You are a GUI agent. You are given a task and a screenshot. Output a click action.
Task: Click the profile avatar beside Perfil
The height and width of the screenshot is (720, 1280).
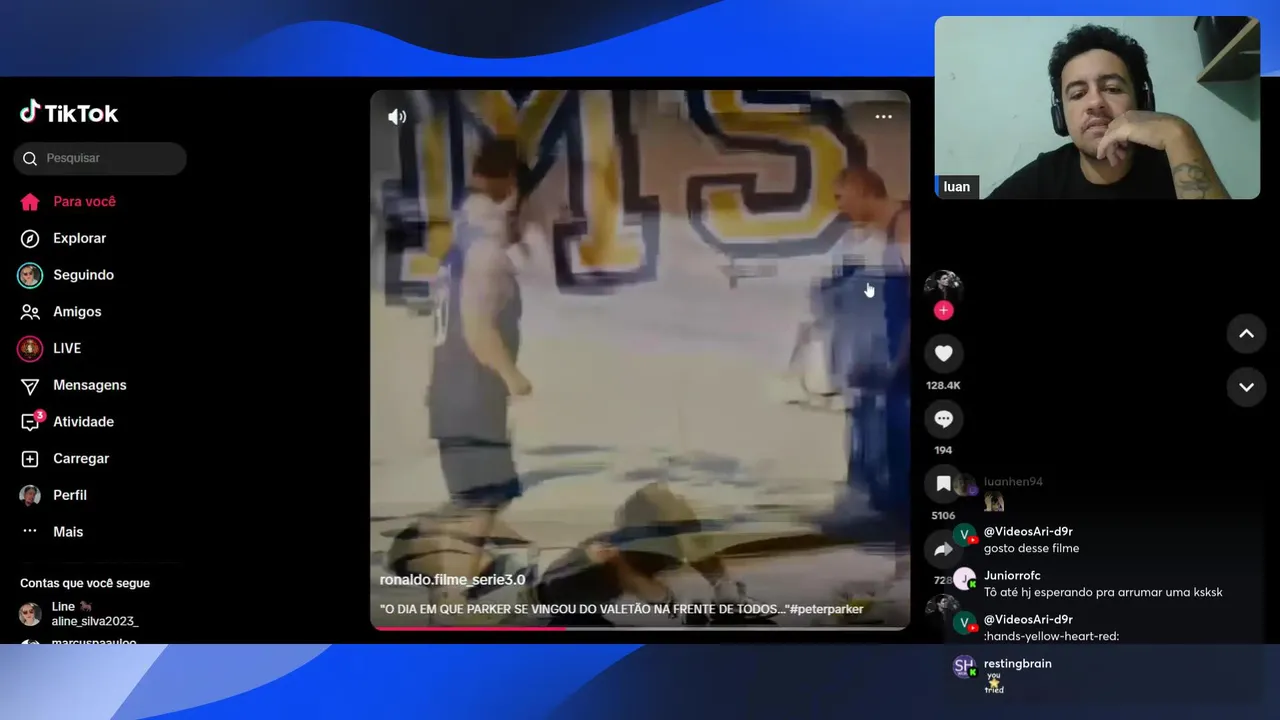pos(30,495)
